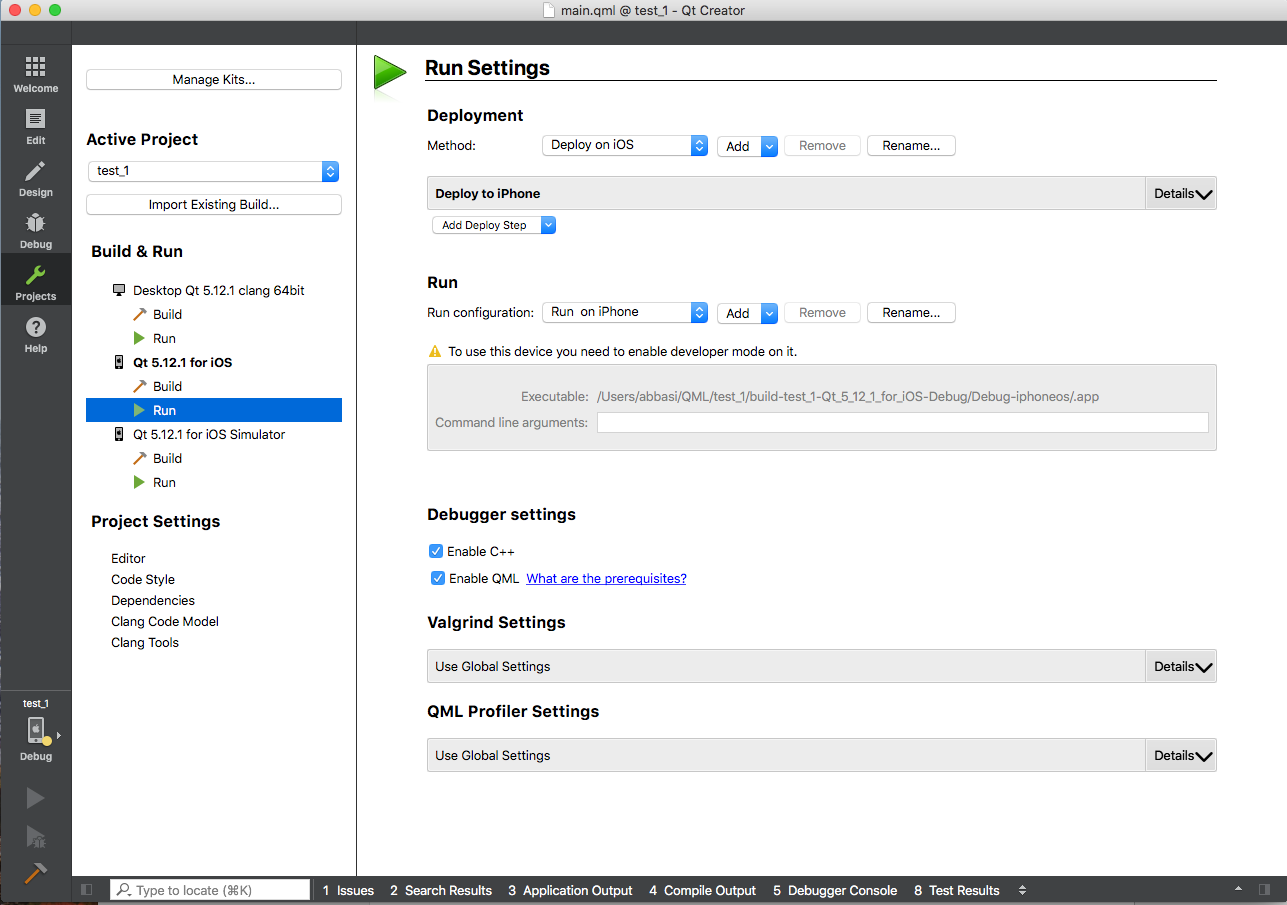The height and width of the screenshot is (905, 1287).
Task: Click Remove button in Run section
Action: (x=822, y=313)
